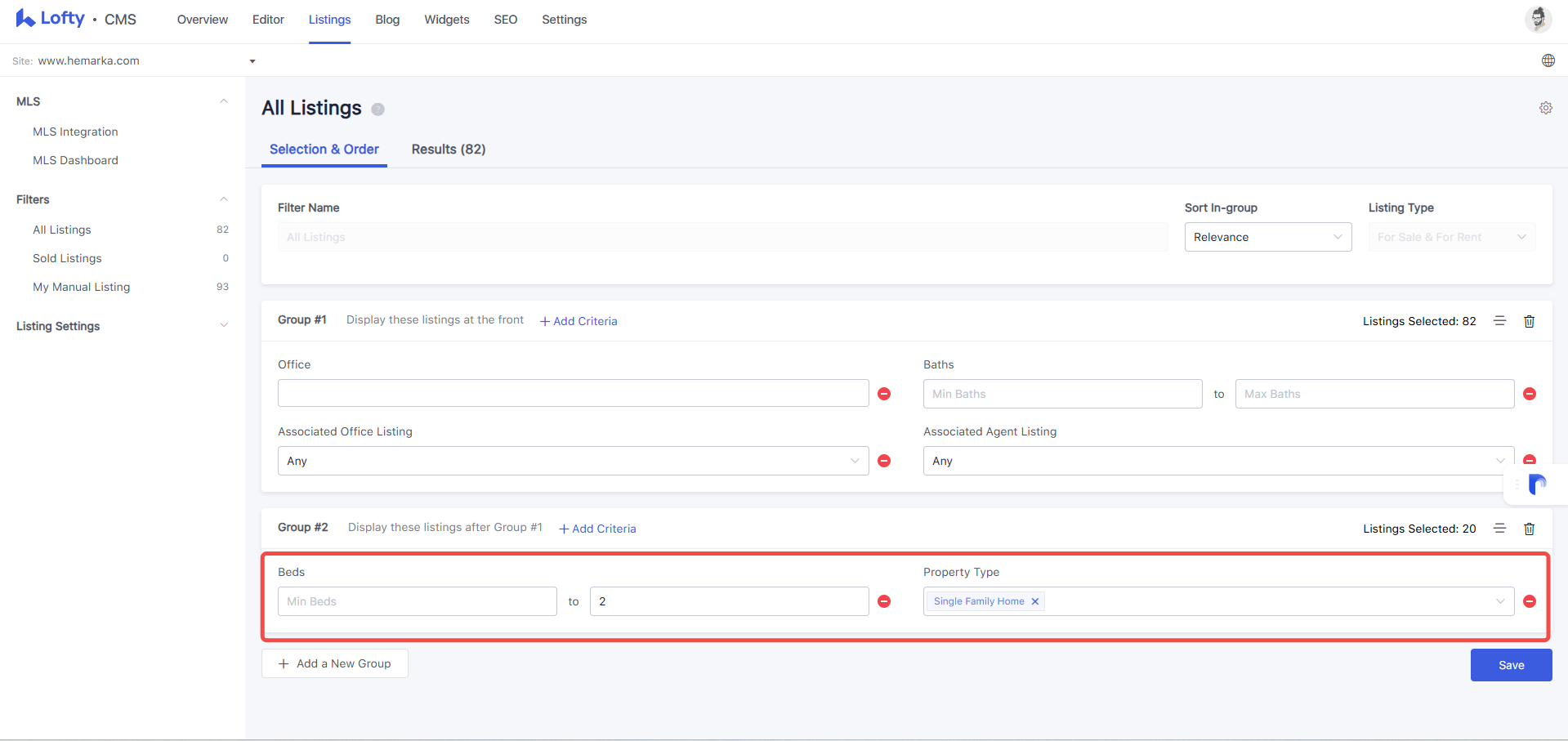The width and height of the screenshot is (1568, 741).
Task: Click the 'Listings Selected: 20' text
Action: (x=1419, y=529)
